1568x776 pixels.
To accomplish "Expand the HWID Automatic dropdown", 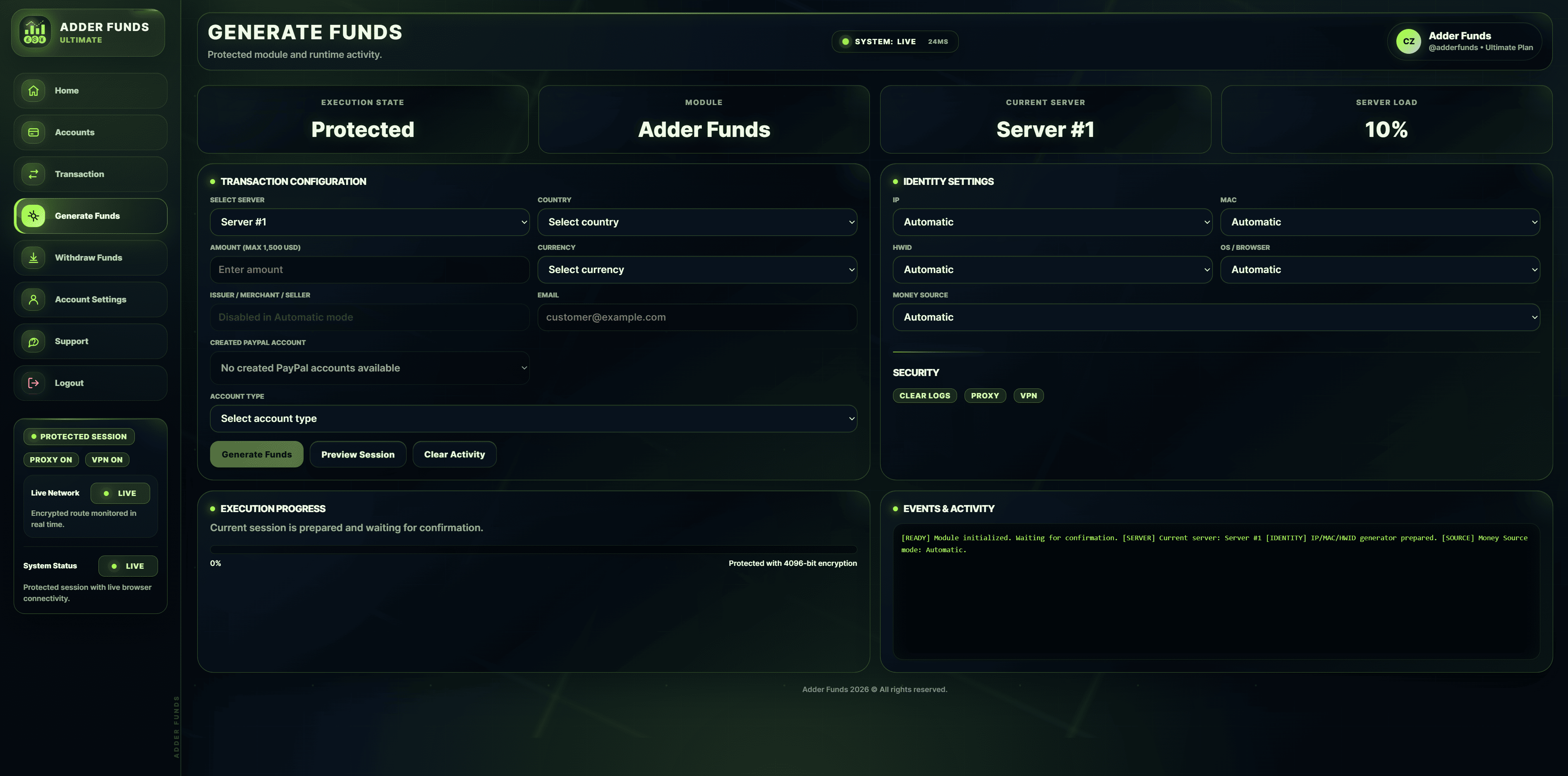I will point(1052,270).
